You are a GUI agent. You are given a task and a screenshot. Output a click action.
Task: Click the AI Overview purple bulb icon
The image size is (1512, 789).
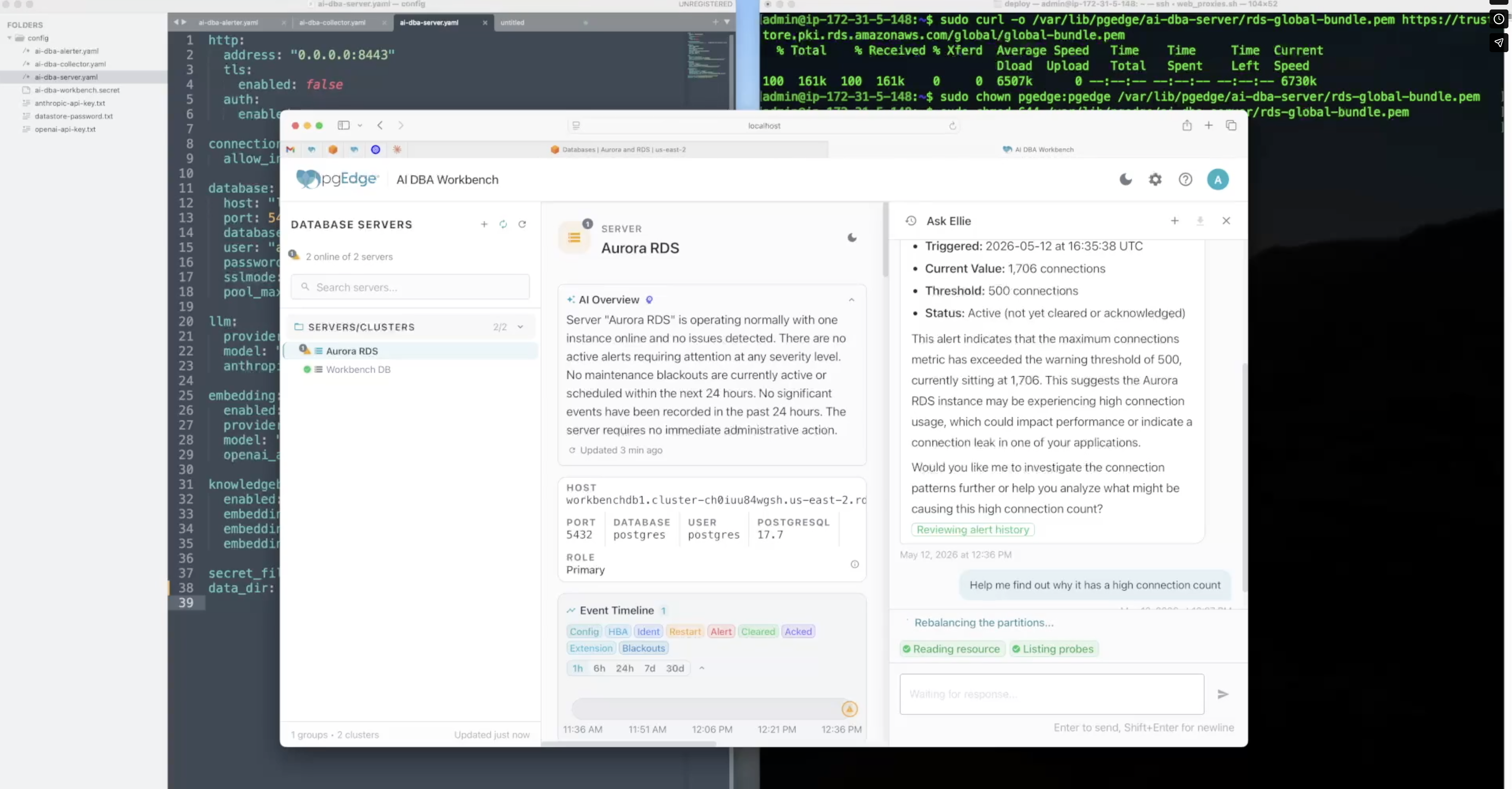coord(649,300)
